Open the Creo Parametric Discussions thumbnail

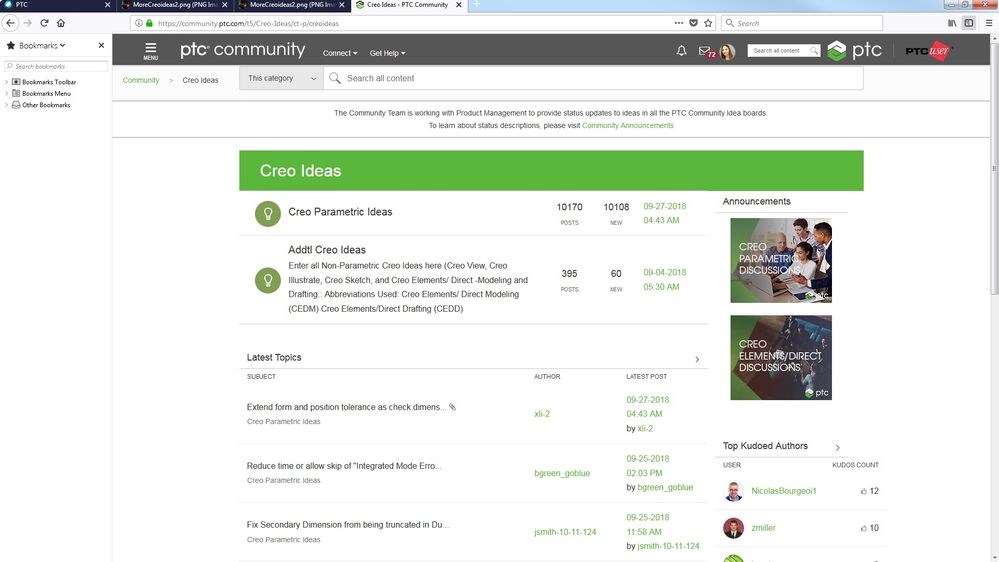click(780, 260)
